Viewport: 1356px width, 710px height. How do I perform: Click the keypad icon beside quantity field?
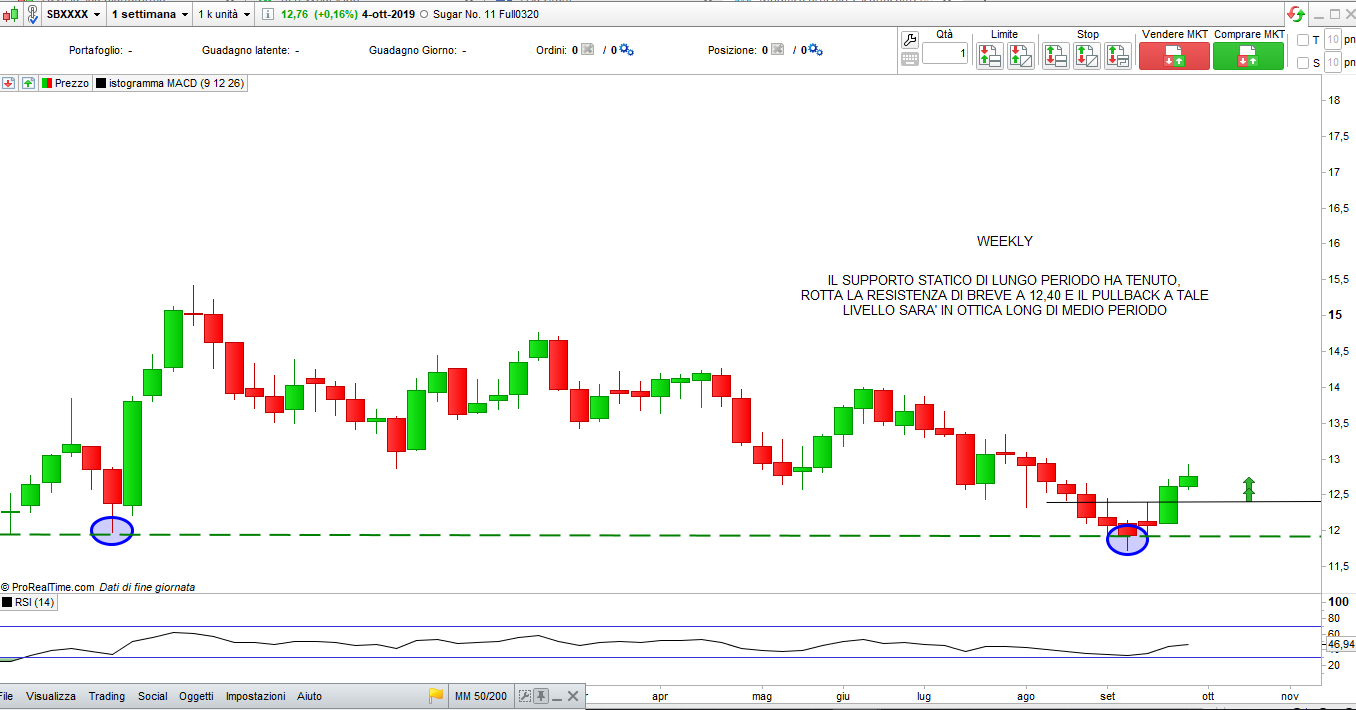910,59
